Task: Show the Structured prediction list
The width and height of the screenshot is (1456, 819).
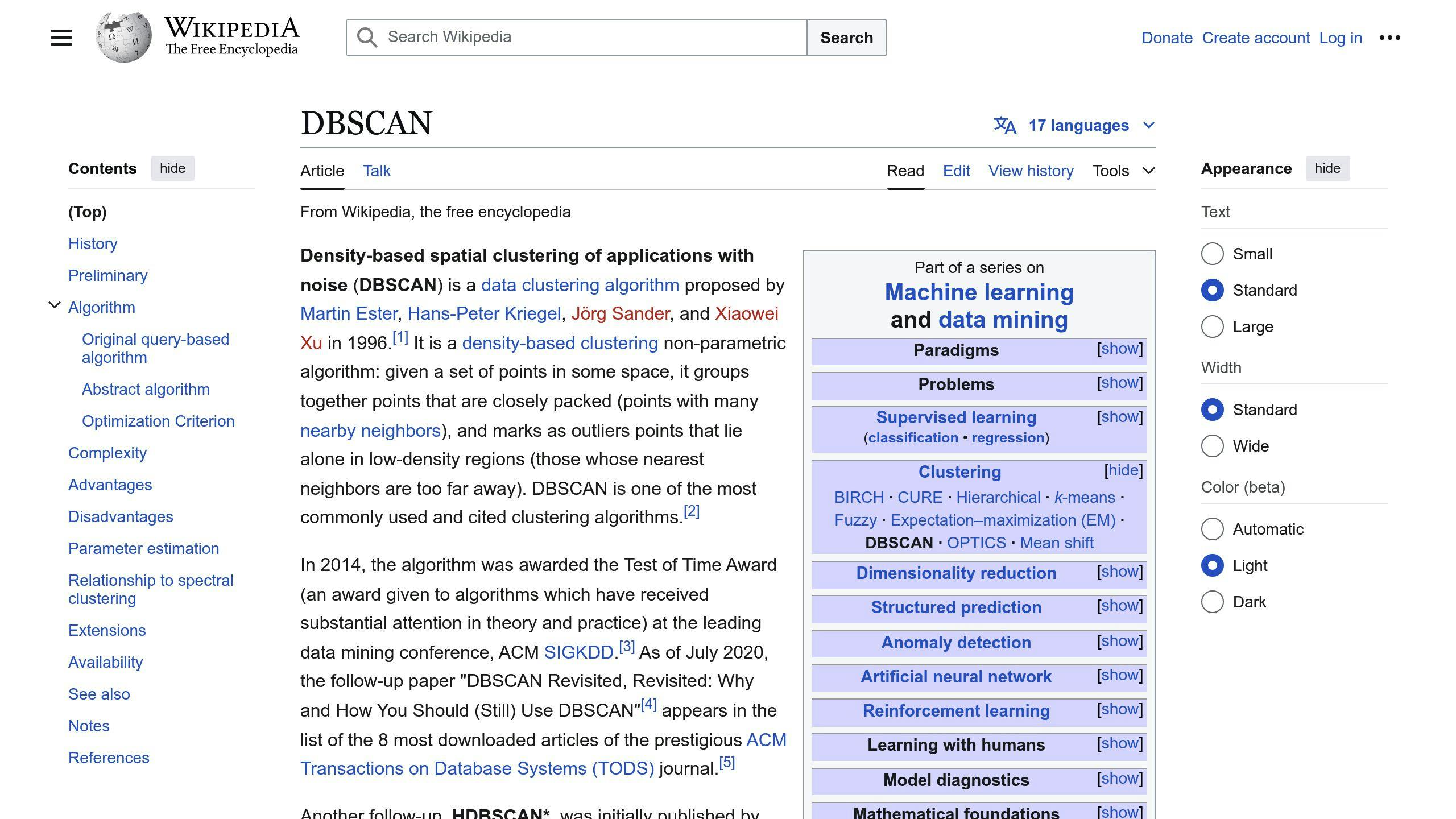Action: (1119, 605)
